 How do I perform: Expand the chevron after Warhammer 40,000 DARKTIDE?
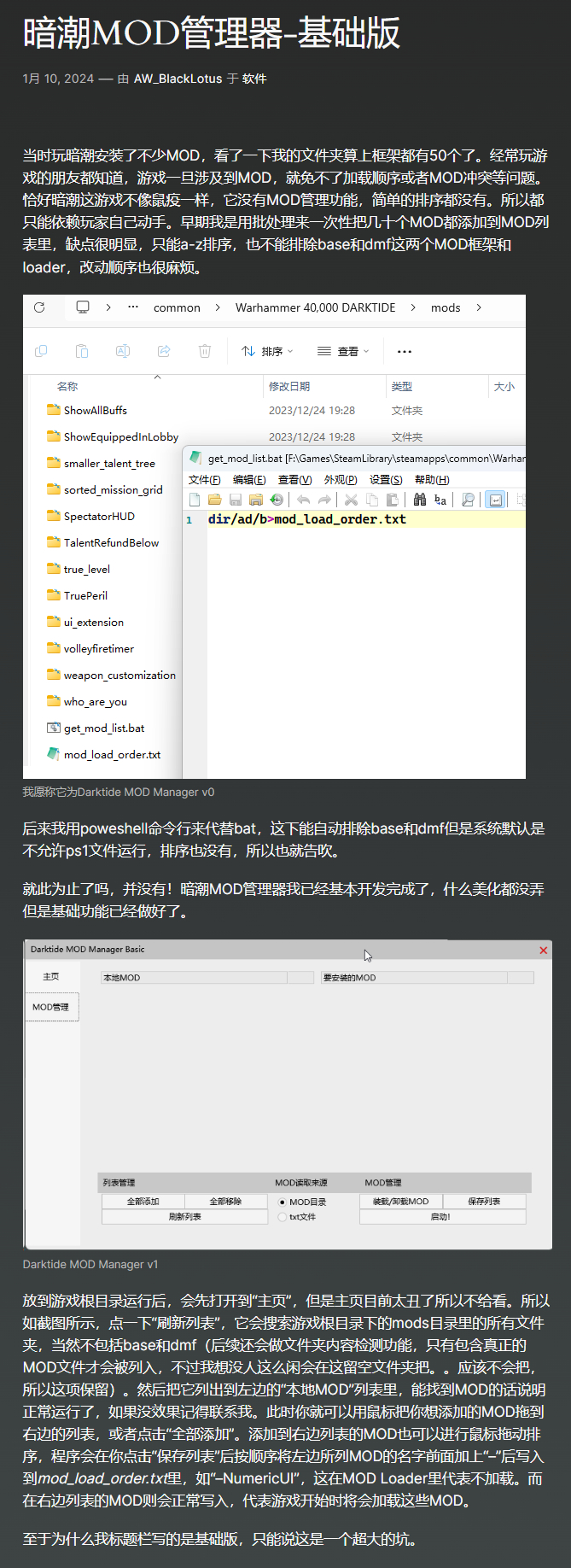point(413,307)
